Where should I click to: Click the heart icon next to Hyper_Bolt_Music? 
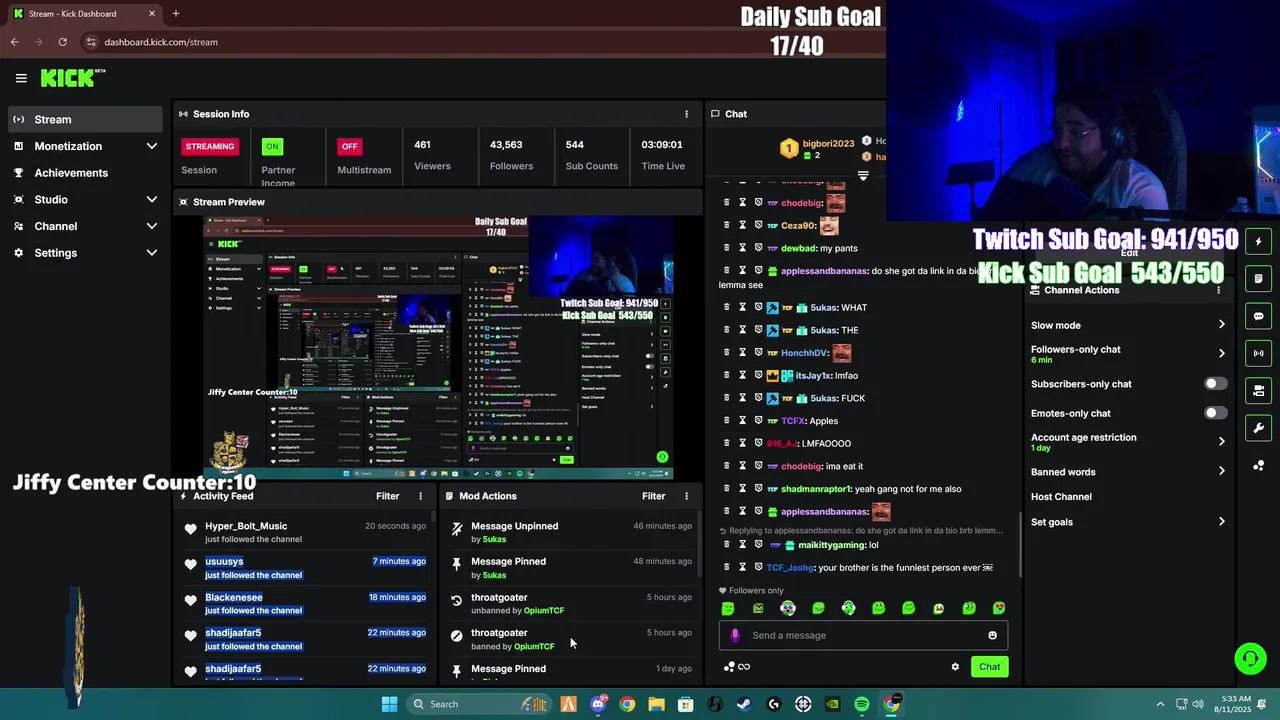tap(190, 529)
